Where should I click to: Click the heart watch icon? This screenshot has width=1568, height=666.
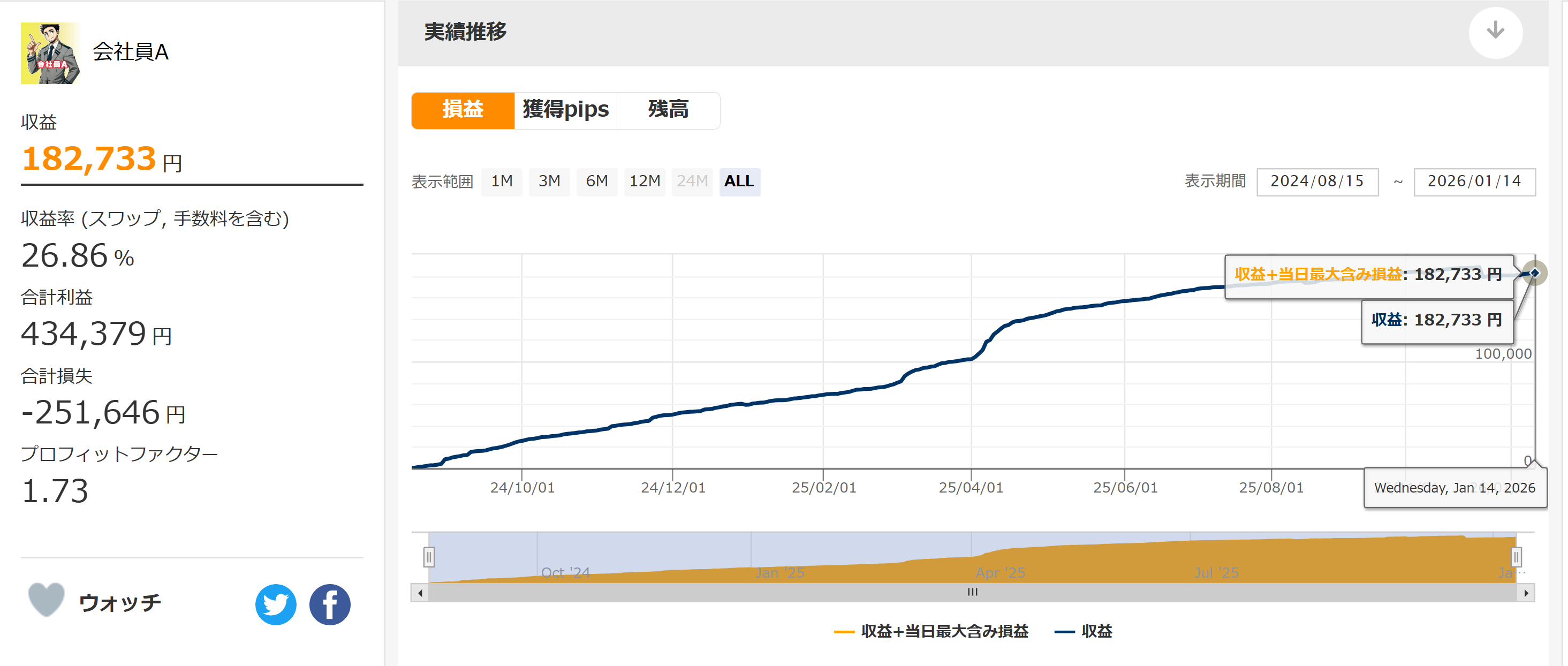point(46,600)
